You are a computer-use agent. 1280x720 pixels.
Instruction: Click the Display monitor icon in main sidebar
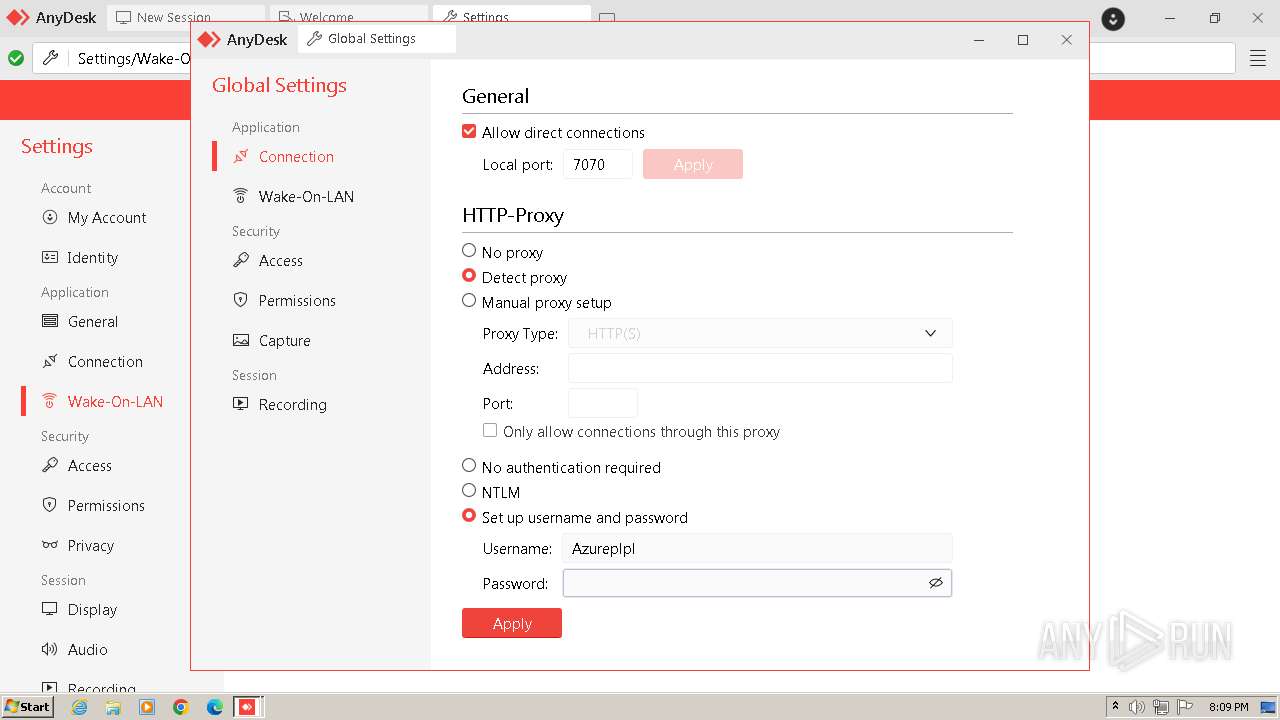point(50,609)
